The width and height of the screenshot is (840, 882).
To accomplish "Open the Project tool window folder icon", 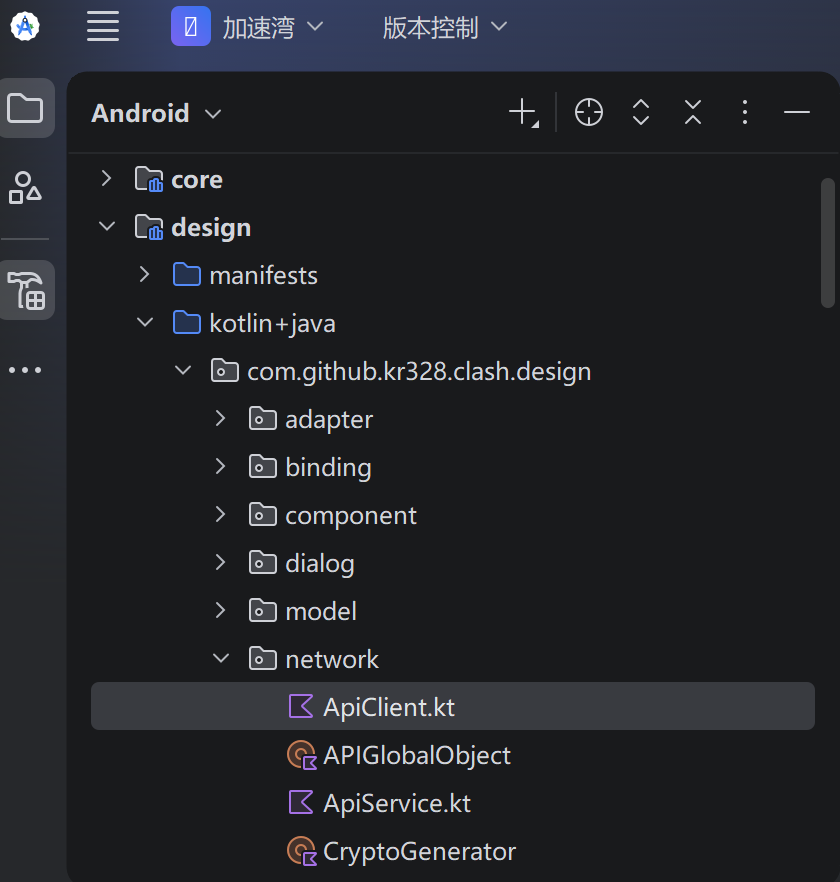I will coord(25,108).
